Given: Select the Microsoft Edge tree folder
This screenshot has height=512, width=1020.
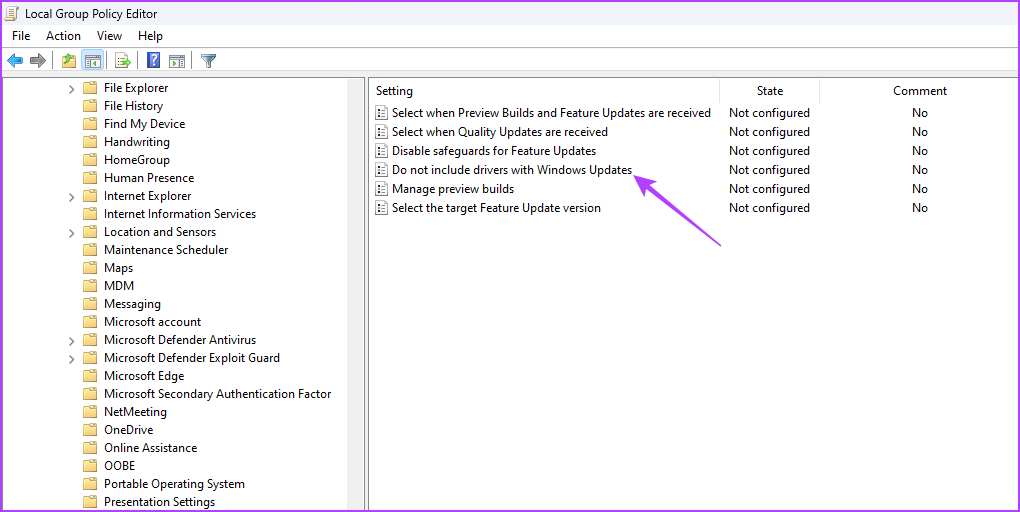Looking at the screenshot, I should [143, 376].
